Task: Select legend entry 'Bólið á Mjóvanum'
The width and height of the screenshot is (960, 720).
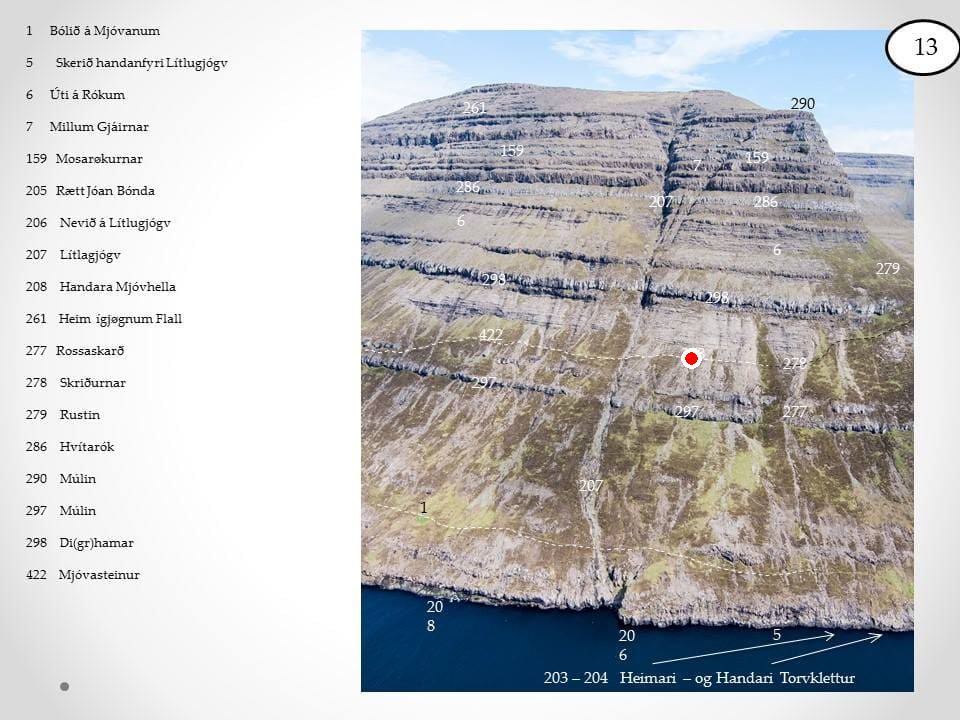Action: pos(104,31)
